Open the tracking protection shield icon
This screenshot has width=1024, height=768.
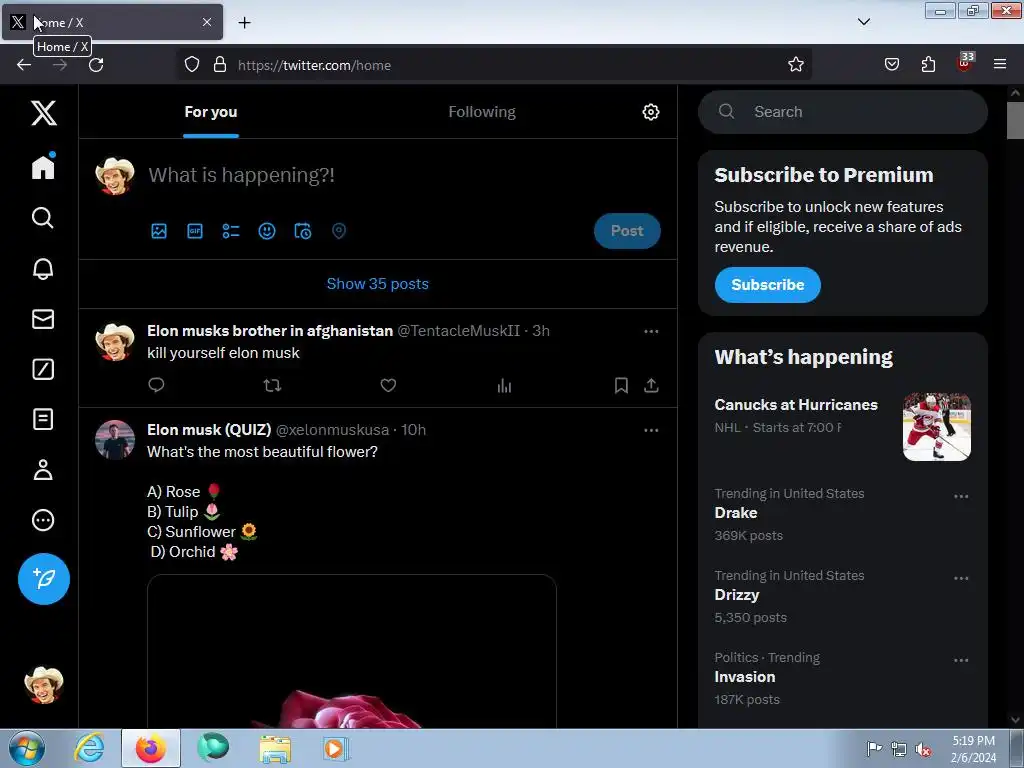tap(191, 64)
